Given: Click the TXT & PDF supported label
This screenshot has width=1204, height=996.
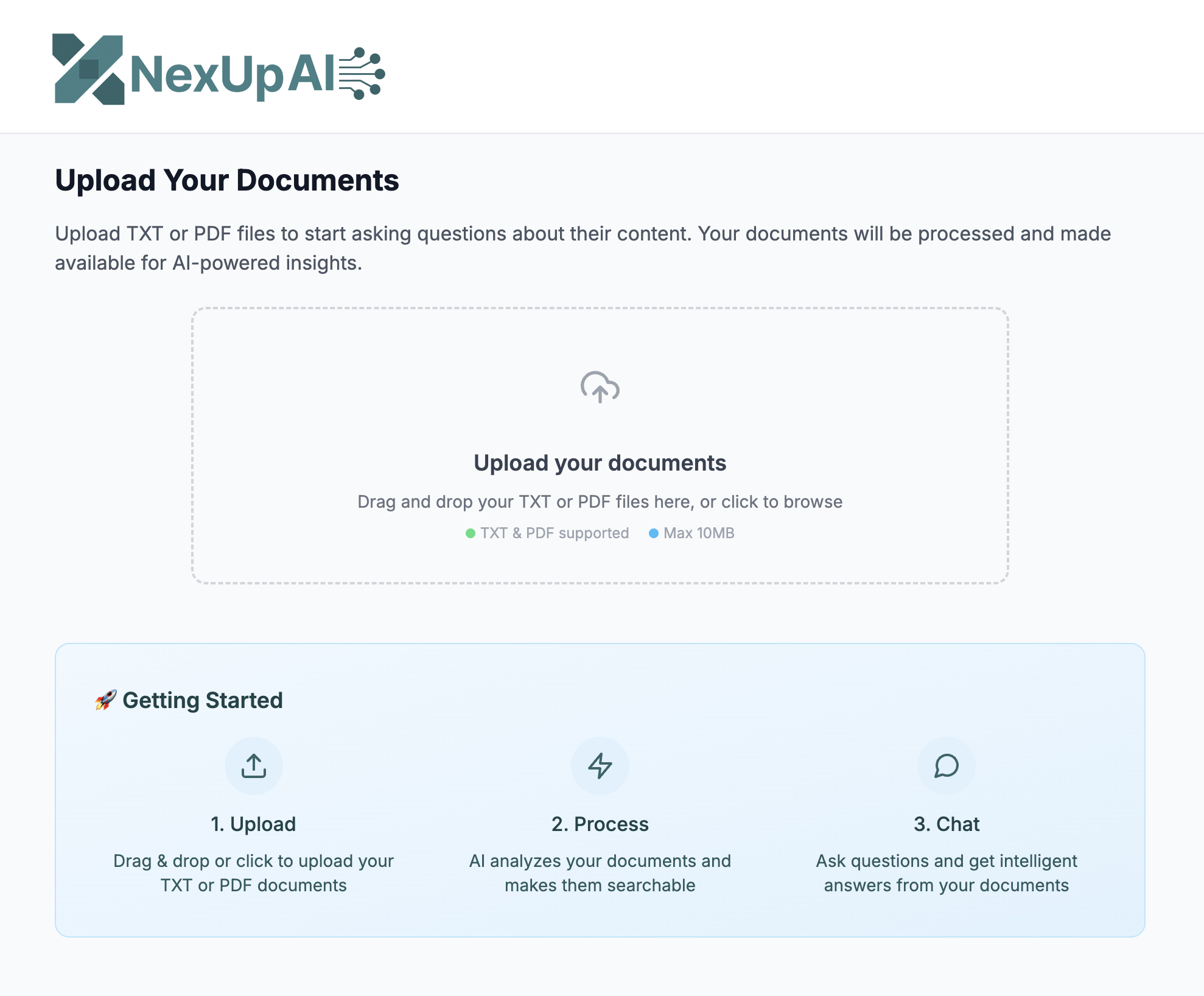Looking at the screenshot, I should coord(553,533).
